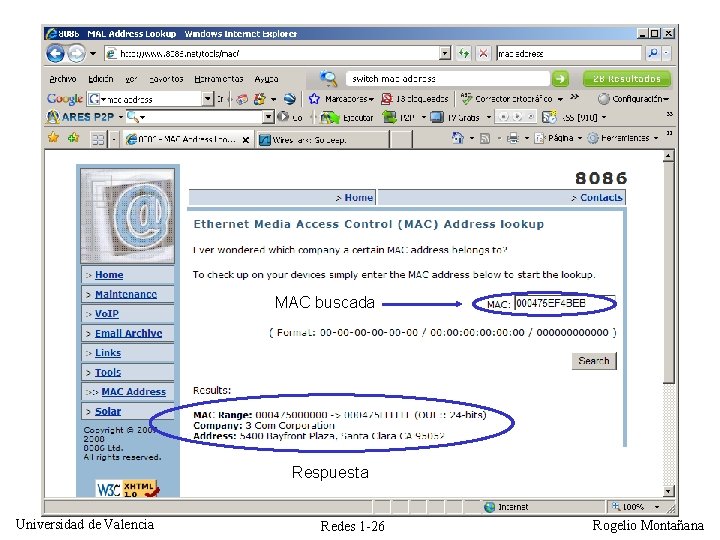This screenshot has height=540, width=720.
Task: Refresh the page with the green arrows icon
Action: pyautogui.click(x=464, y=54)
